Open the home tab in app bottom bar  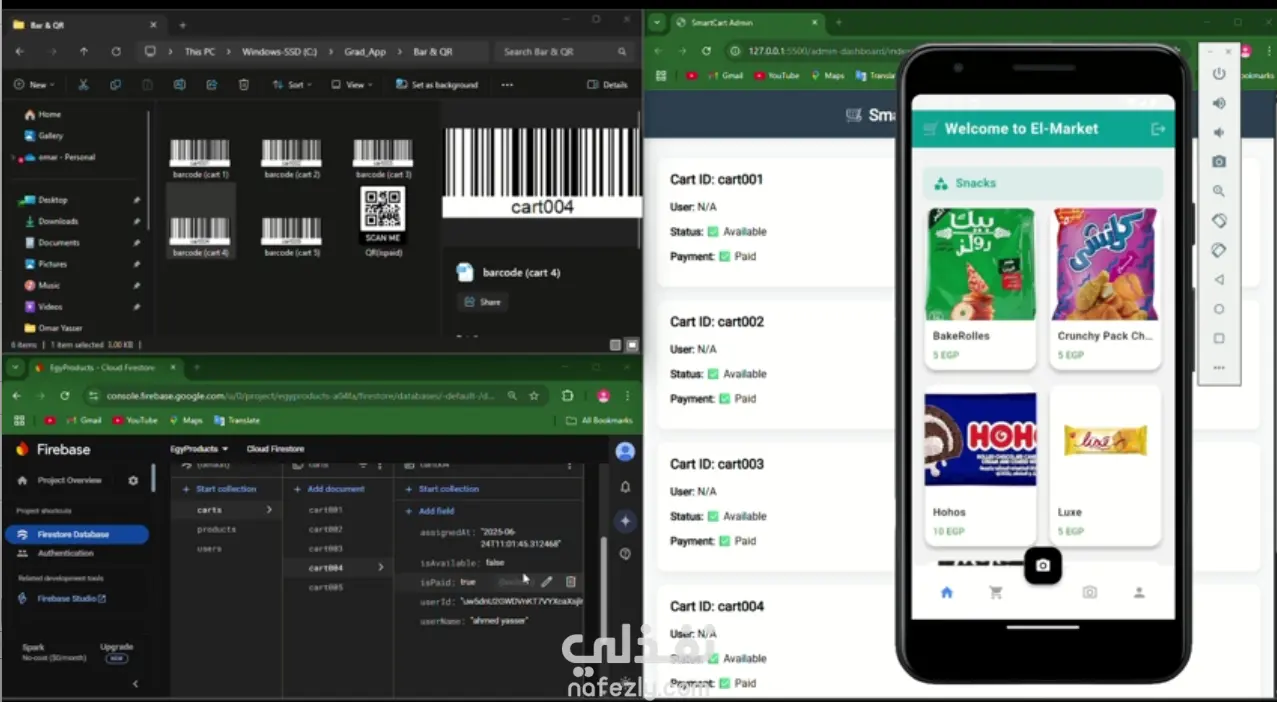point(947,593)
